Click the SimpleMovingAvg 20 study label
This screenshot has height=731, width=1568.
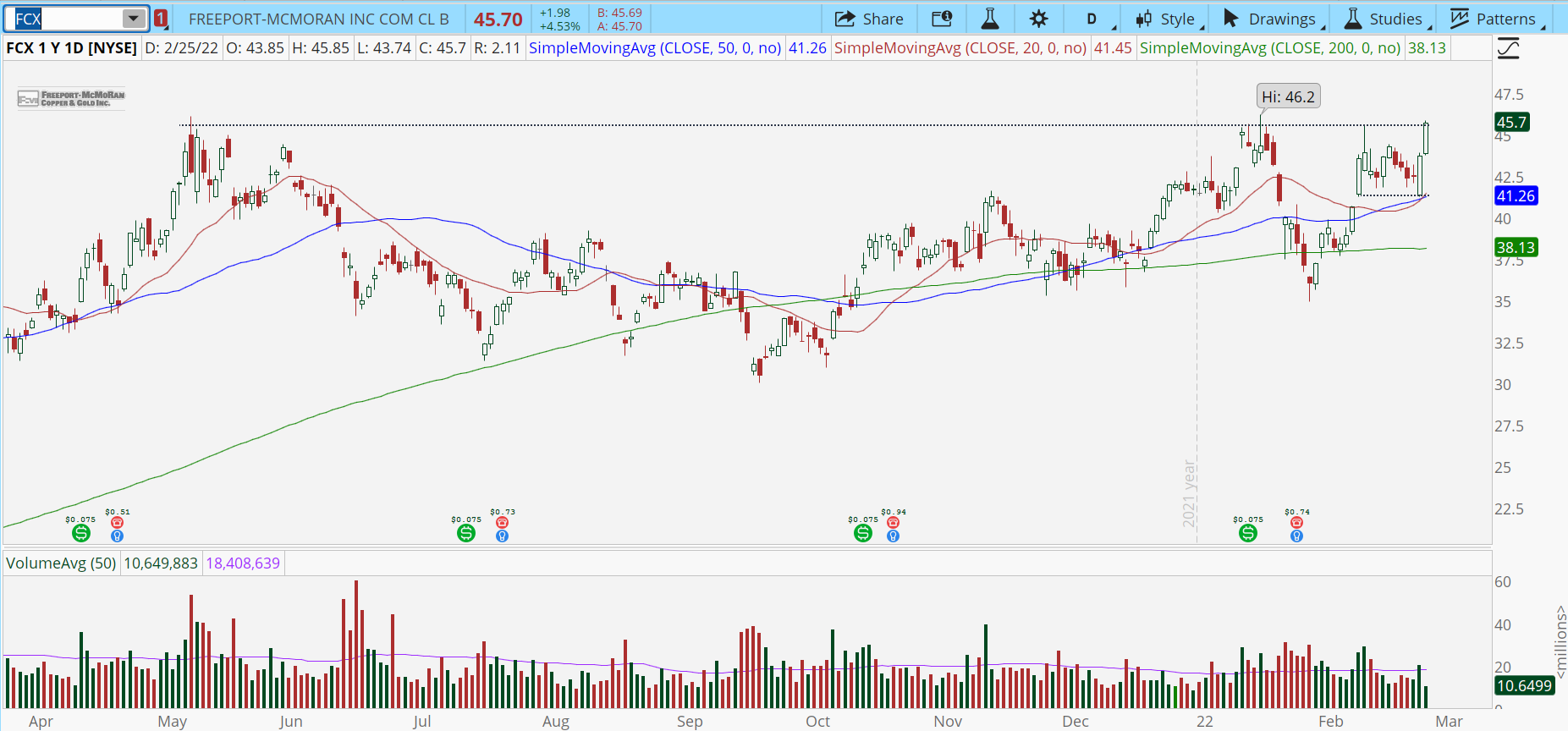[960, 48]
